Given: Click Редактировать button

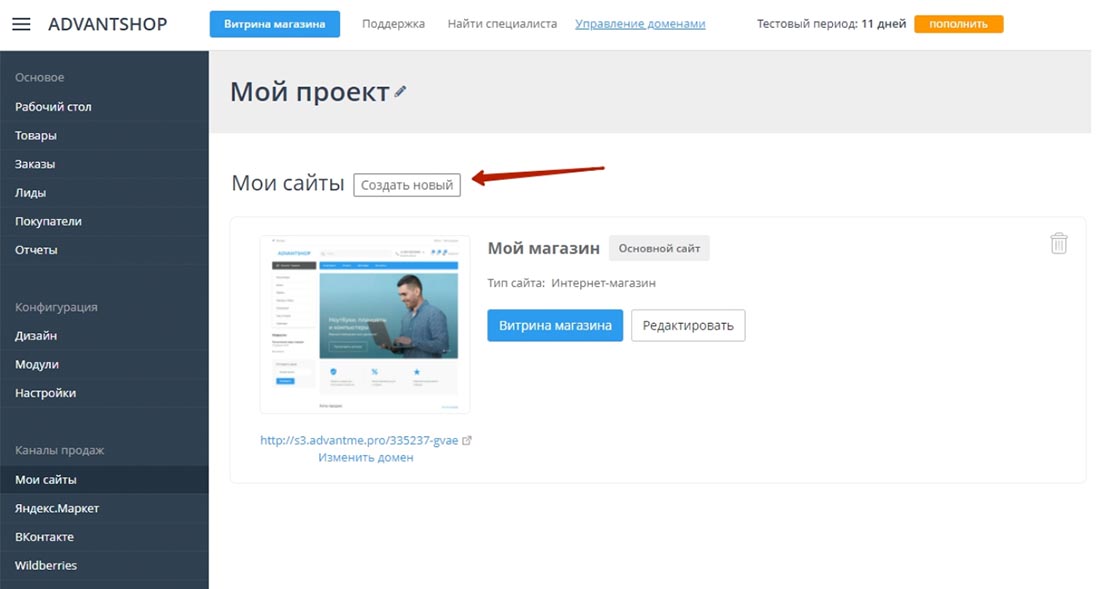Looking at the screenshot, I should [688, 325].
